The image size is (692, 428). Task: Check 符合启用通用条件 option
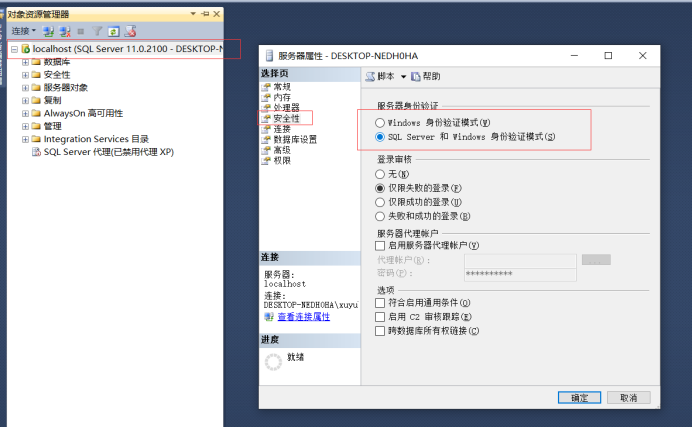380,303
